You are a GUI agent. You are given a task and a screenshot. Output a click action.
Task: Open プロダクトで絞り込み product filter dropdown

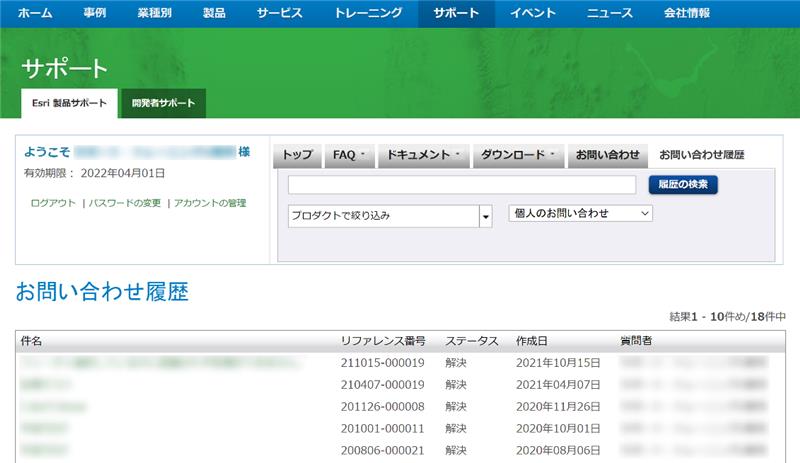[390, 216]
